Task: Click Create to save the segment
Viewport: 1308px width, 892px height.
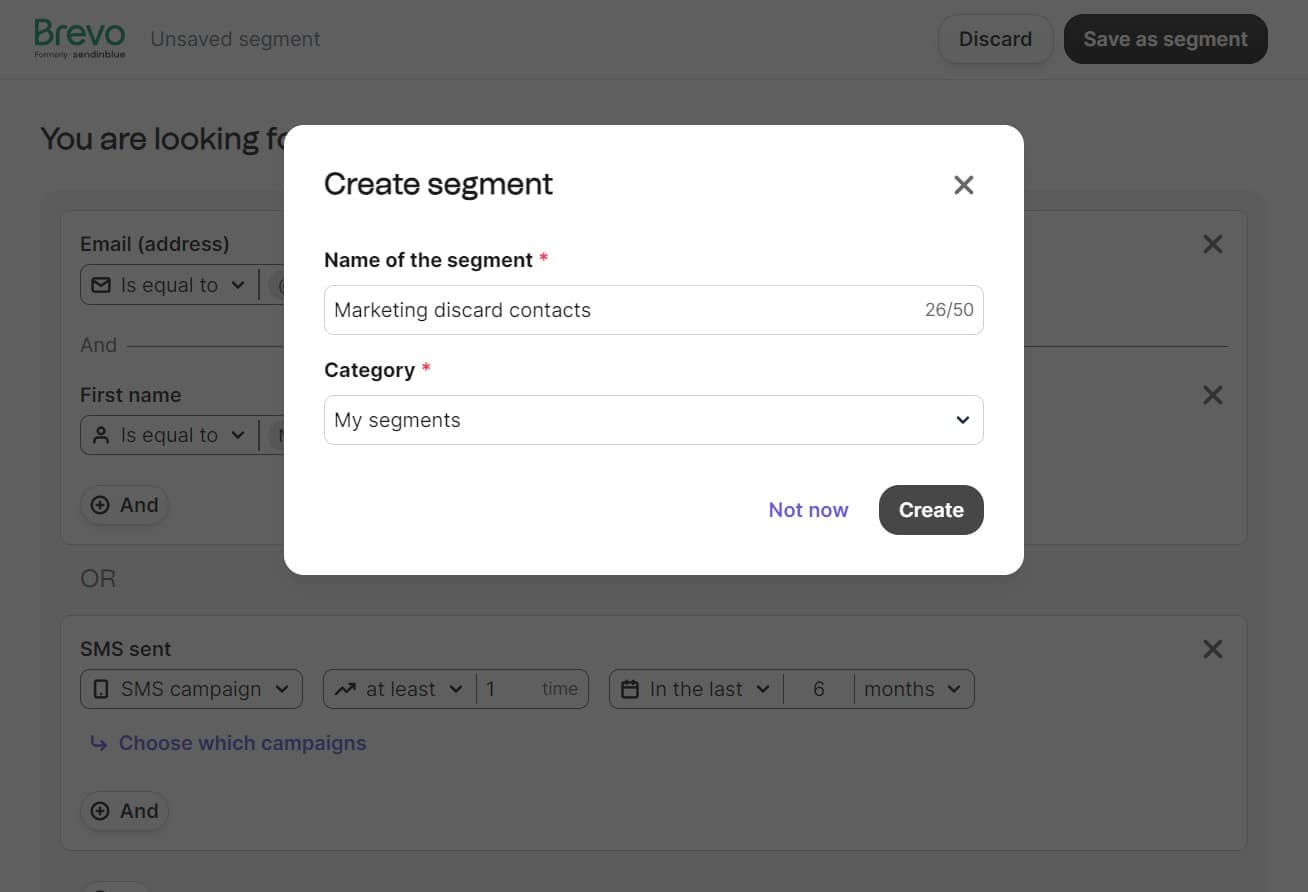Action: tap(930, 510)
